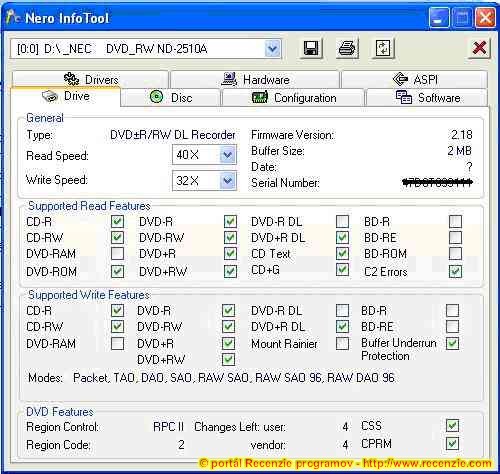Toggle DVD+RW checkbox in Write Features

(228, 359)
